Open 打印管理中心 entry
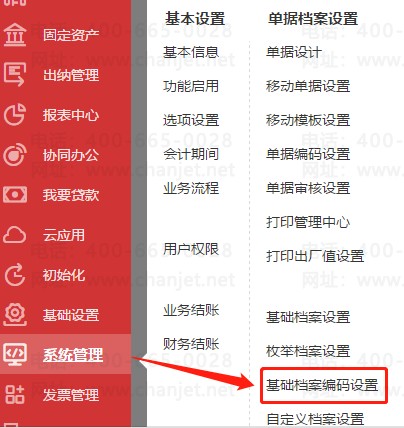This screenshot has height=428, width=404. click(x=308, y=222)
